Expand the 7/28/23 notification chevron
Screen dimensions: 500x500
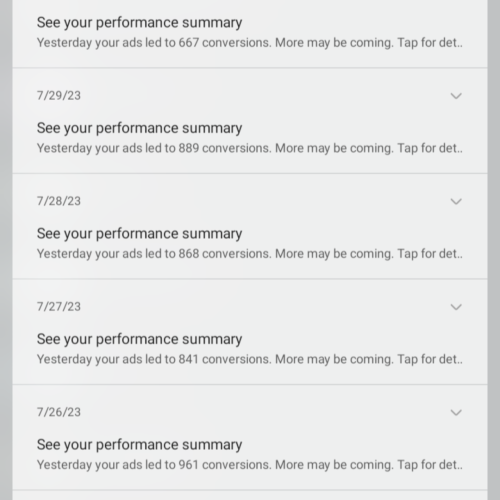point(456,201)
